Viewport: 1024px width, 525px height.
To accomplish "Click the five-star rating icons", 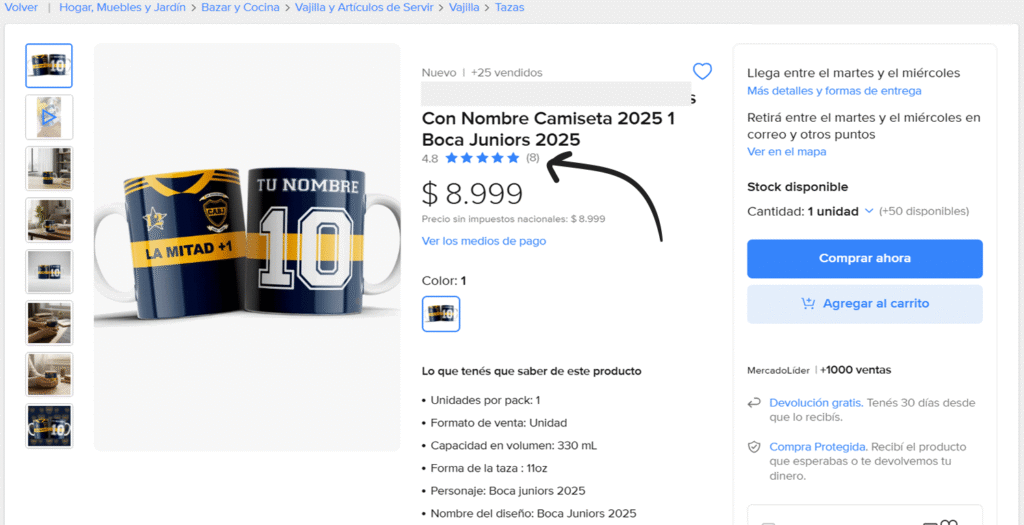I will 482,158.
